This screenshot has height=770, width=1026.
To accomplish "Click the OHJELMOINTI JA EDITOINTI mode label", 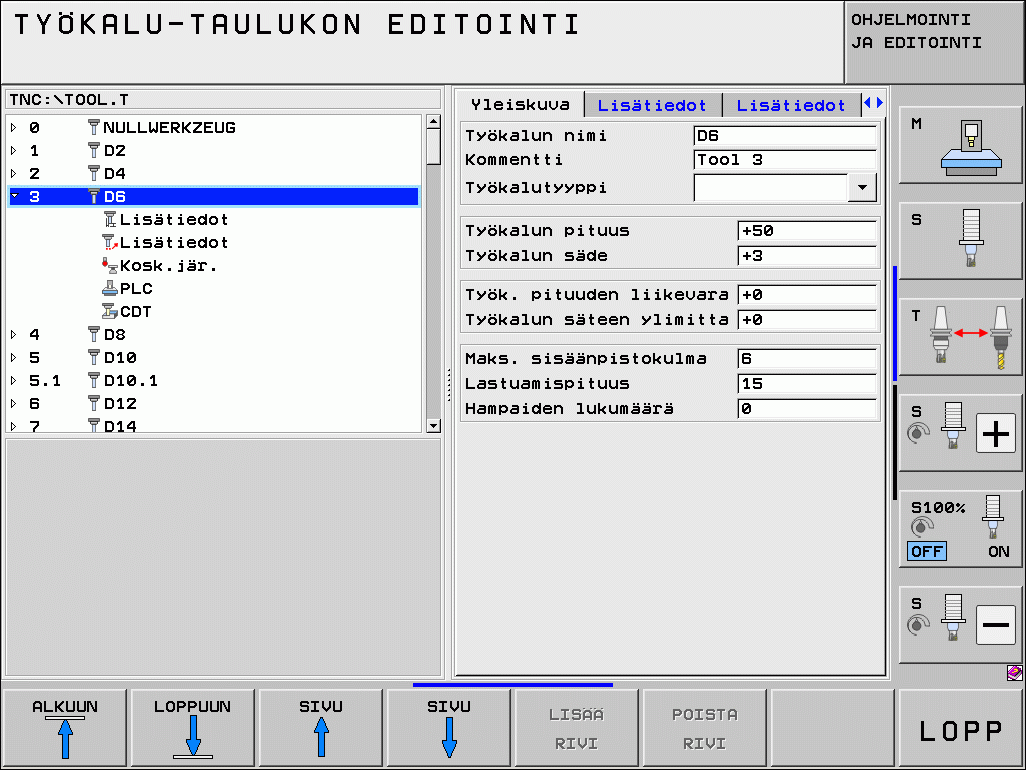I will coord(916,31).
